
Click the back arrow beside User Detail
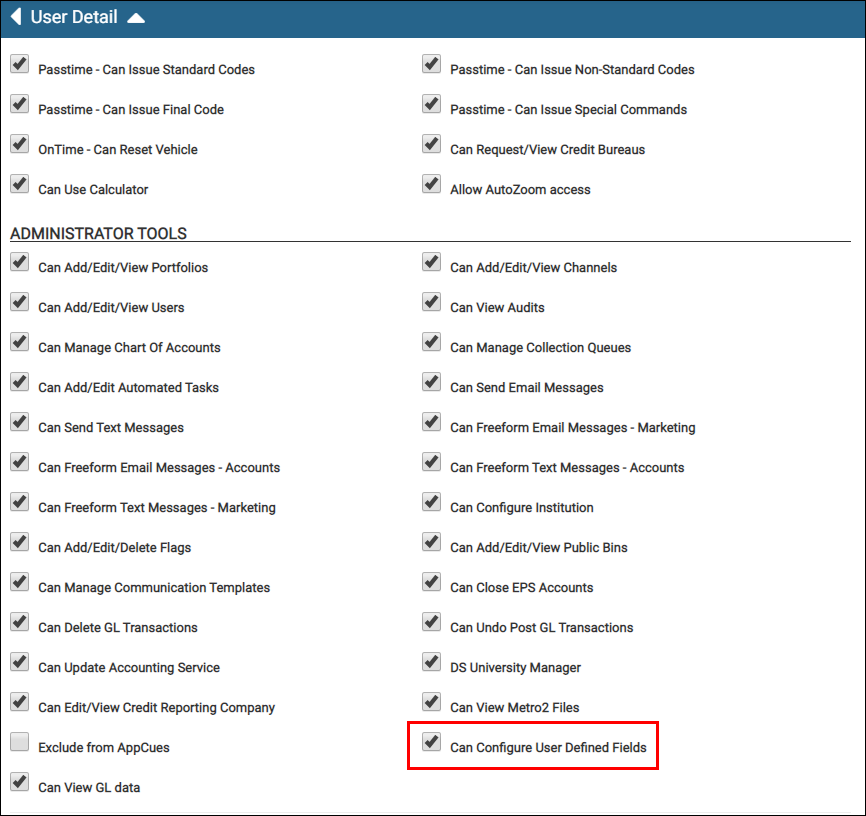coord(16,17)
